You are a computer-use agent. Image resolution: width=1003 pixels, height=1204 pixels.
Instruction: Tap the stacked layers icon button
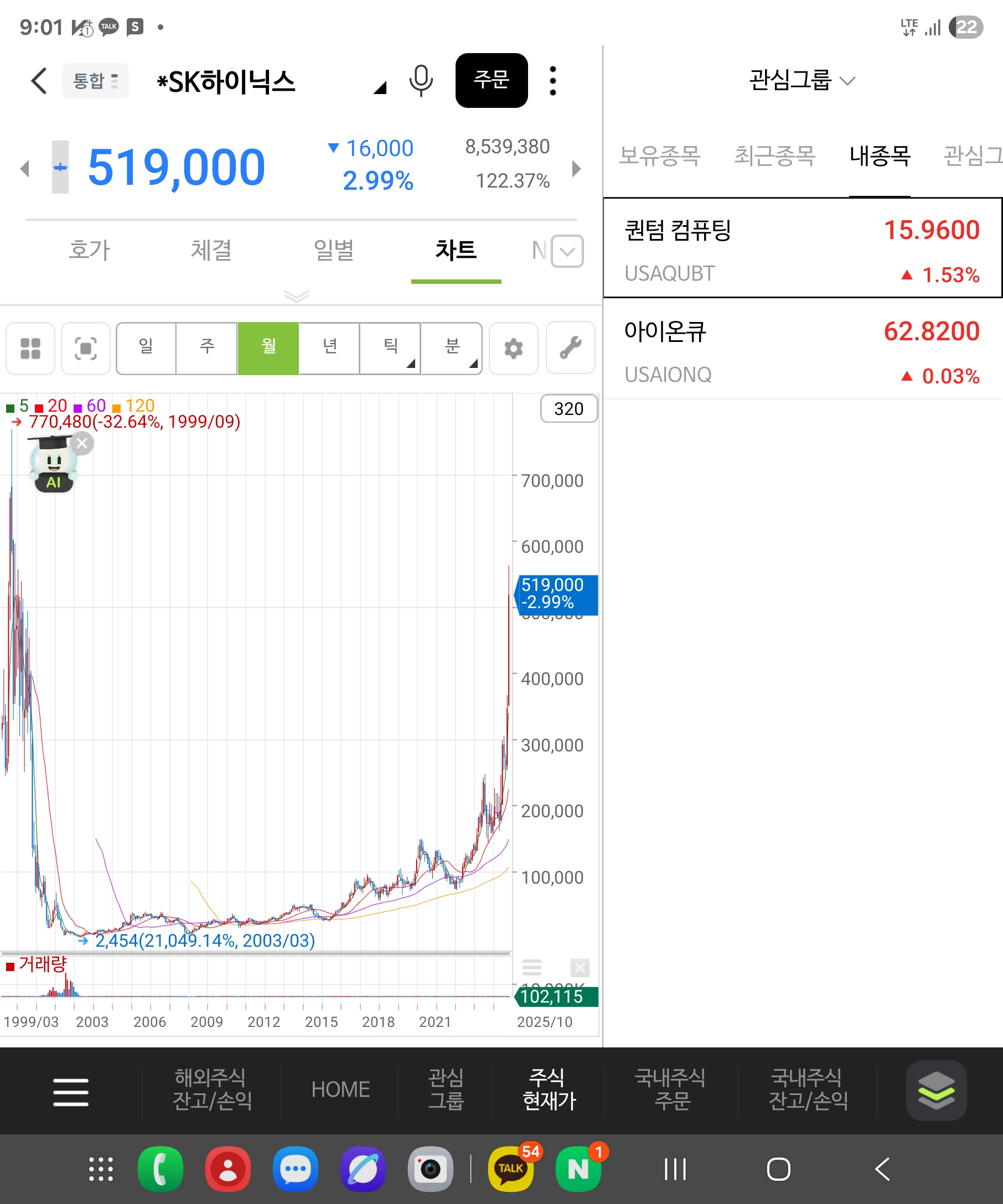click(x=936, y=1090)
